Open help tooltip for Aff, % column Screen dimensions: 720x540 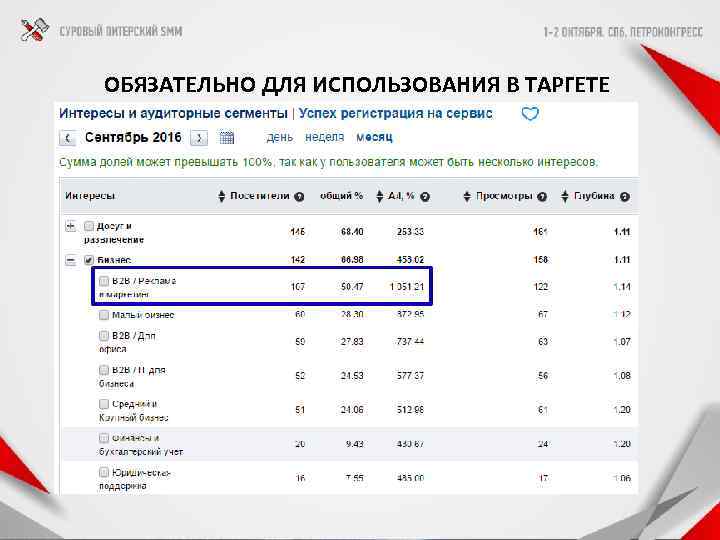click(x=425, y=197)
